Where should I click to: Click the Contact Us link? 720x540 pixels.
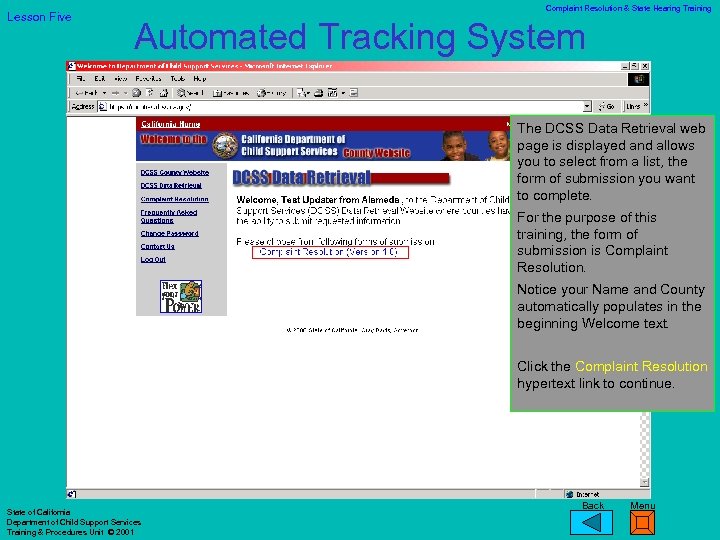coord(158,247)
